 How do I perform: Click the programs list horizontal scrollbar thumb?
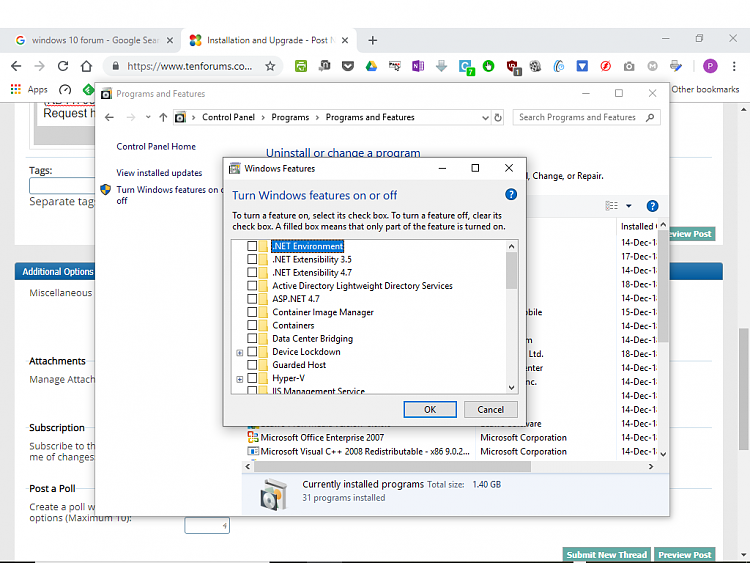pyautogui.click(x=392, y=466)
